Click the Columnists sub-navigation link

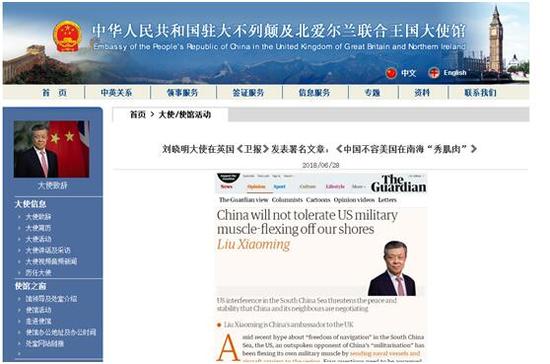(287, 200)
